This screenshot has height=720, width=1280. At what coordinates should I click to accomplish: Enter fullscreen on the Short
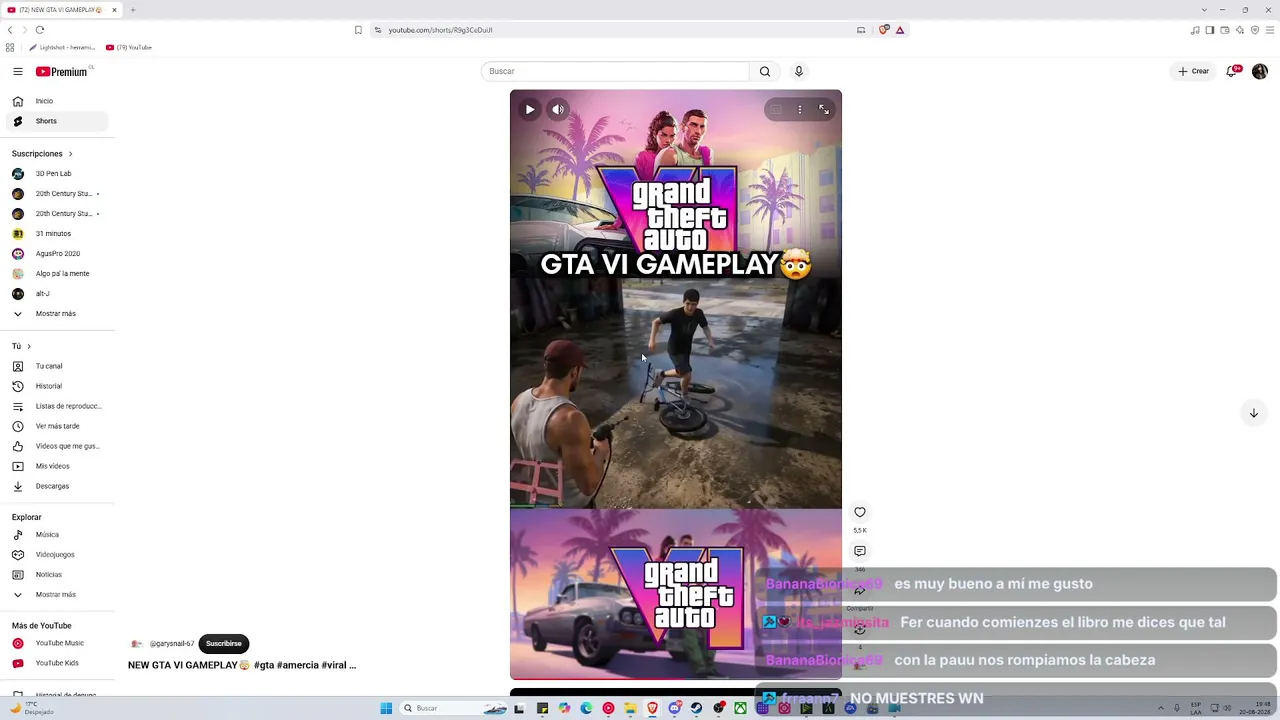coord(824,110)
